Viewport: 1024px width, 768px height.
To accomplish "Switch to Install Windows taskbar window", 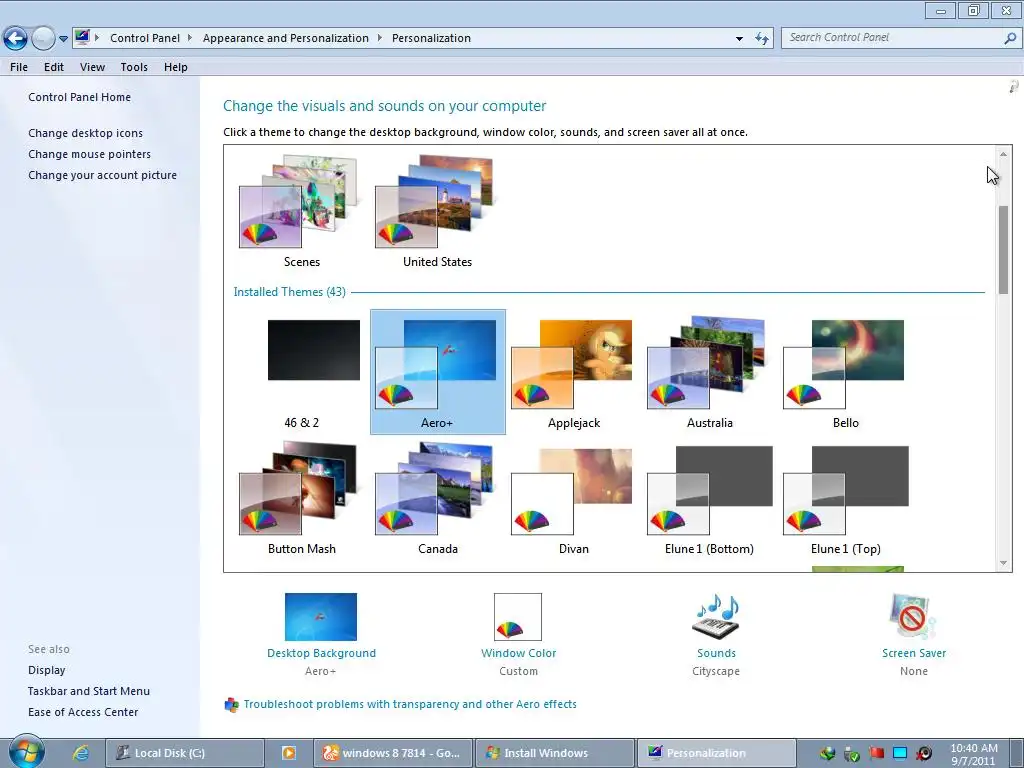I will tap(554, 753).
